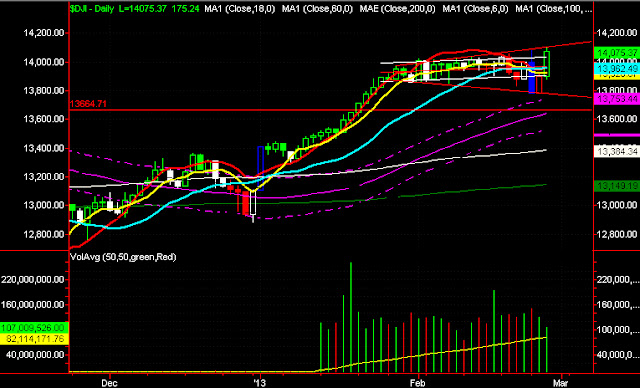Click the Dec label on the date axis
The height and width of the screenshot is (388, 640).
point(109,383)
